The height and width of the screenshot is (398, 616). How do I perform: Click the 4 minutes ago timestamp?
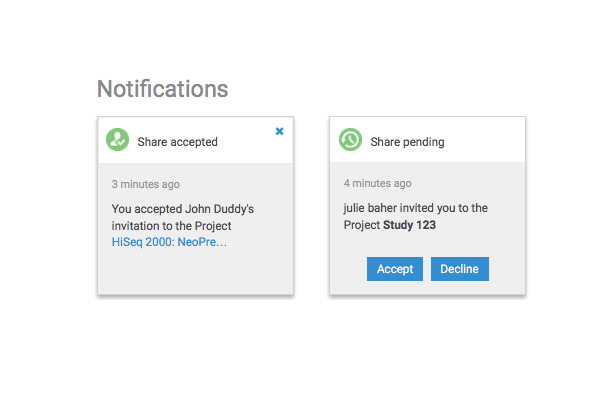point(378,183)
